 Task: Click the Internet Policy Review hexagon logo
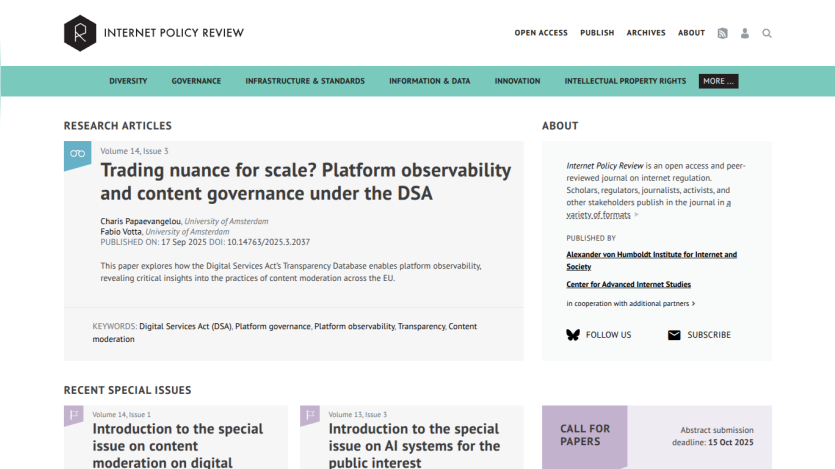(x=80, y=33)
